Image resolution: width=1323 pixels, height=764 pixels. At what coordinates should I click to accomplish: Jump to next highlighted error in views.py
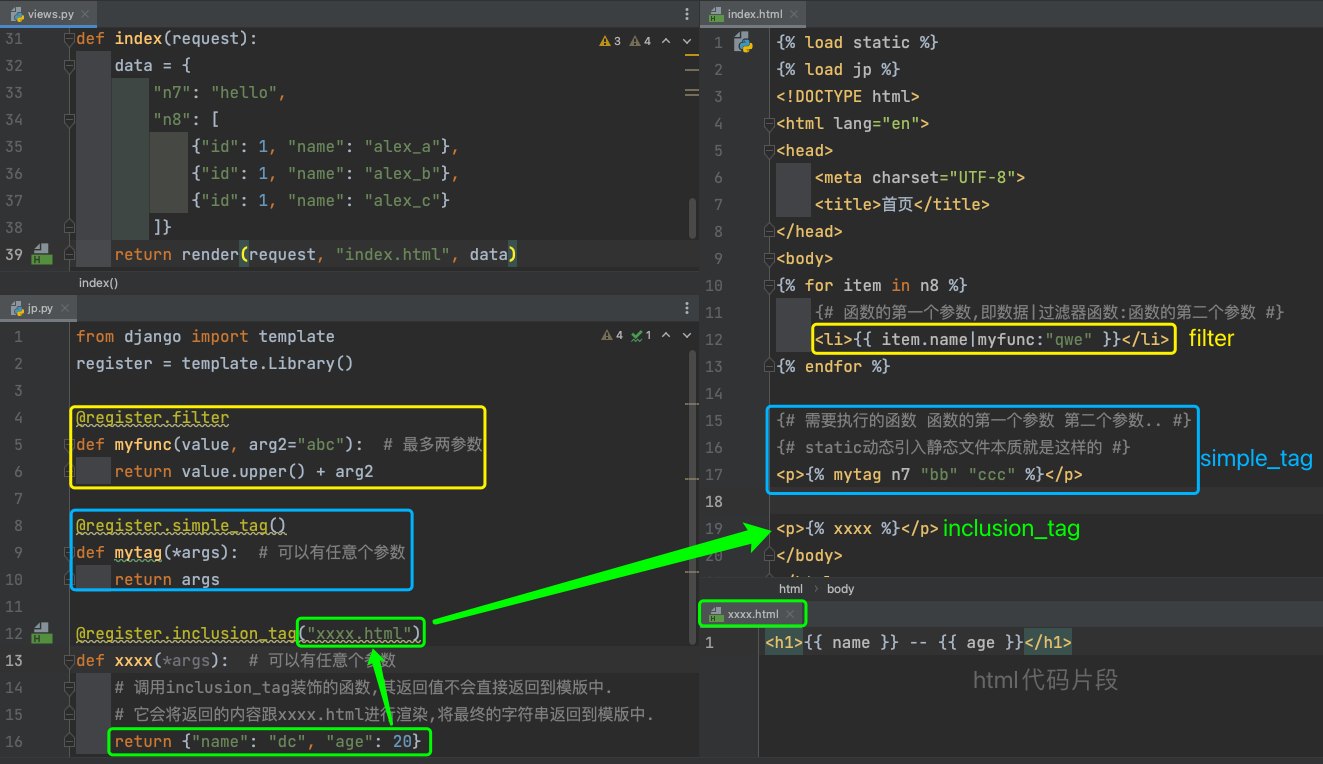click(x=687, y=41)
